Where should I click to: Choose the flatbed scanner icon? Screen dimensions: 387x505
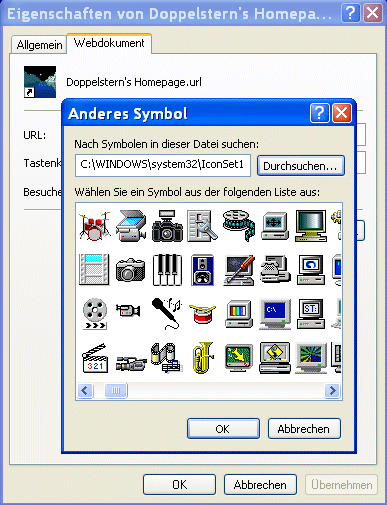131,226
